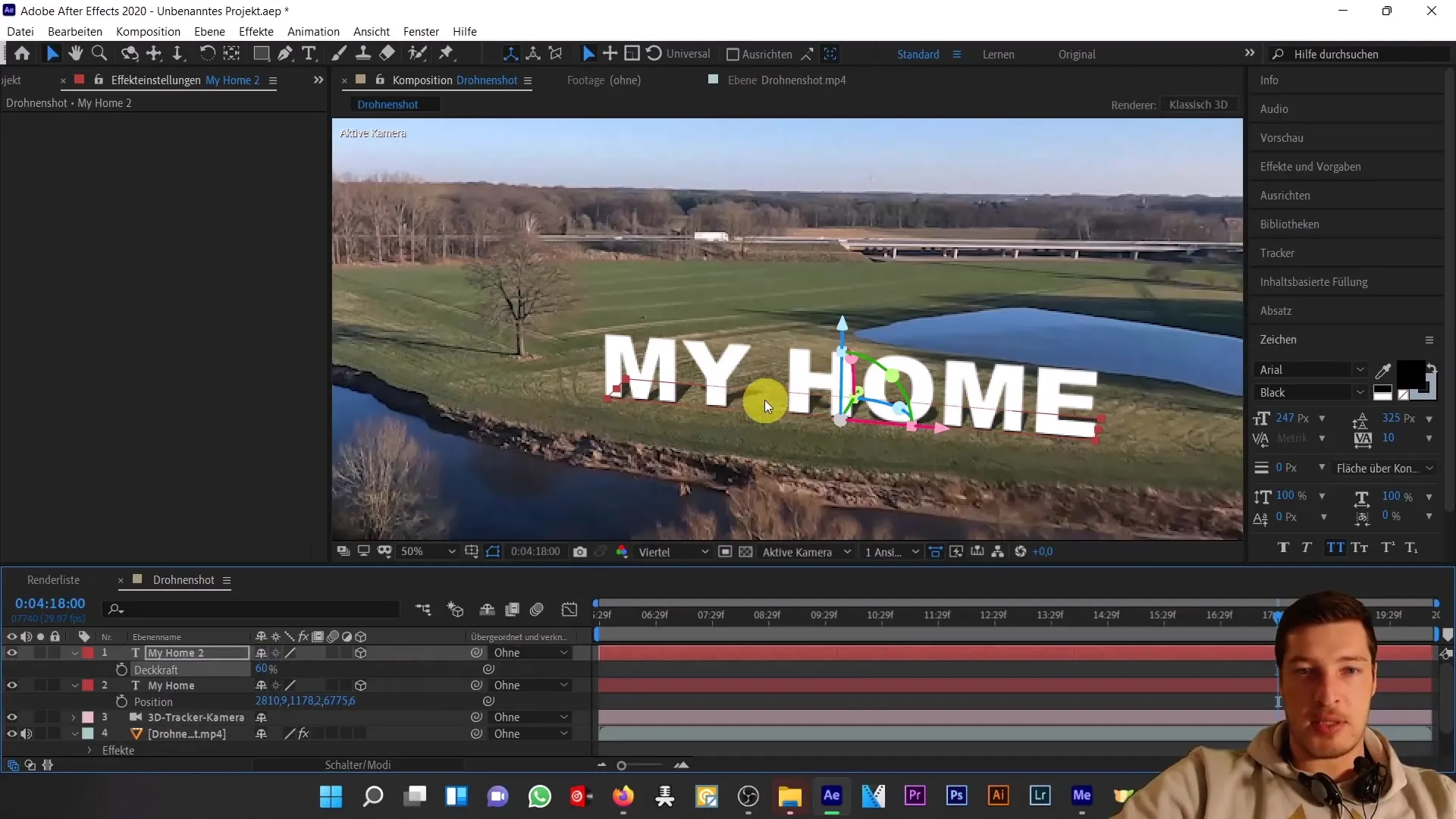The image size is (1456, 819).
Task: Click the motion blur enable icon in timeline
Action: pos(538,609)
